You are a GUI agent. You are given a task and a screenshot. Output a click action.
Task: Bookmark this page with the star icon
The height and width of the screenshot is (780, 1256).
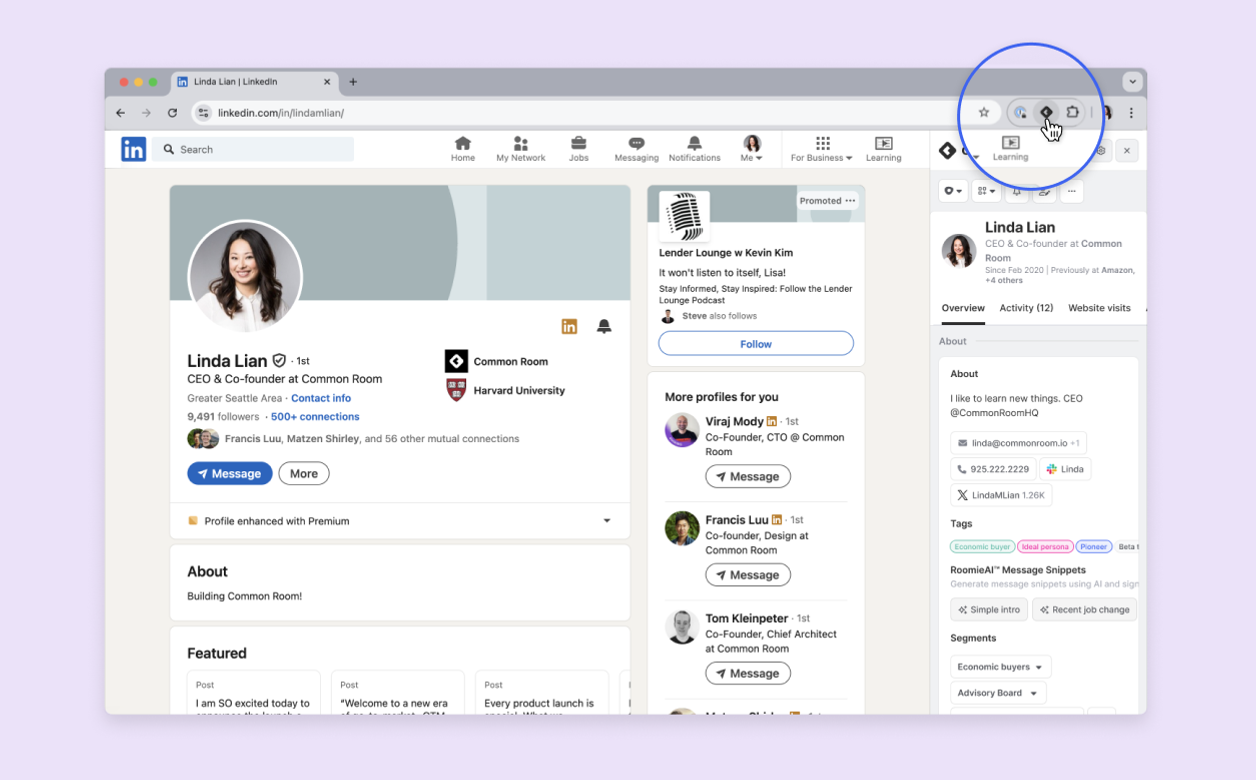pyautogui.click(x=984, y=112)
